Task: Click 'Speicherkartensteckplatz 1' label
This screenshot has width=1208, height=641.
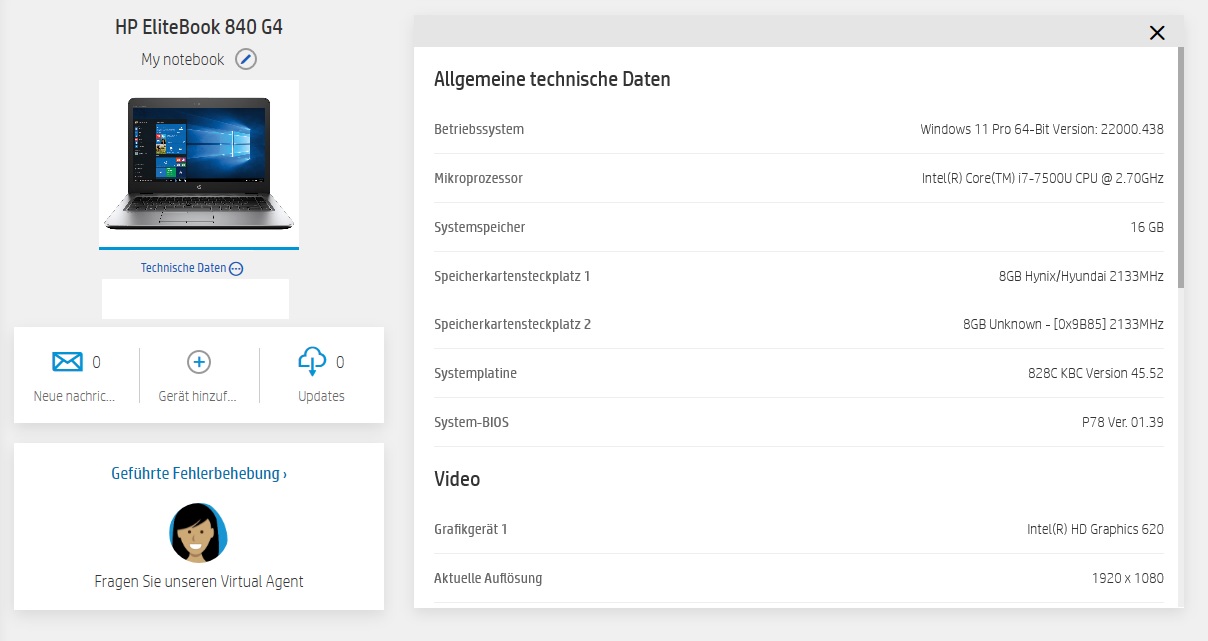Action: click(512, 276)
